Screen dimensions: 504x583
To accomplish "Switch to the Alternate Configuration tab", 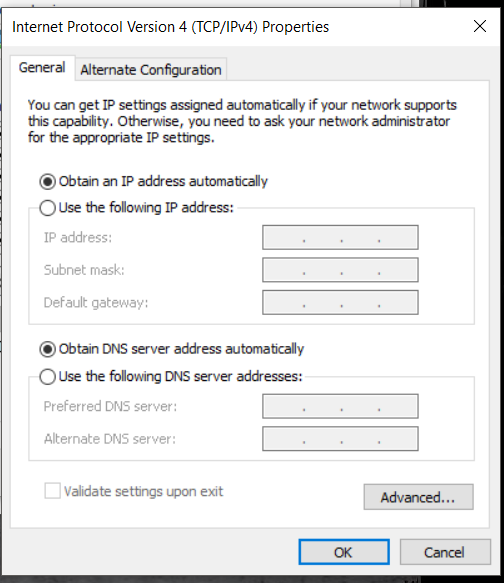I will [151, 70].
